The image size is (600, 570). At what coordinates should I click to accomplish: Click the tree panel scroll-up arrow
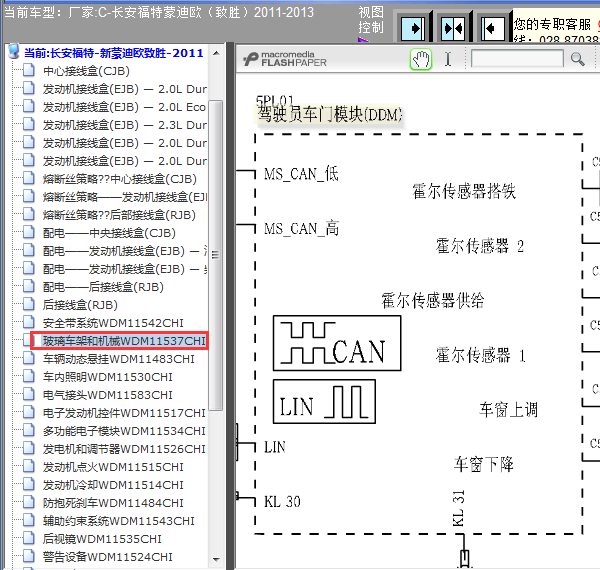click(215, 52)
